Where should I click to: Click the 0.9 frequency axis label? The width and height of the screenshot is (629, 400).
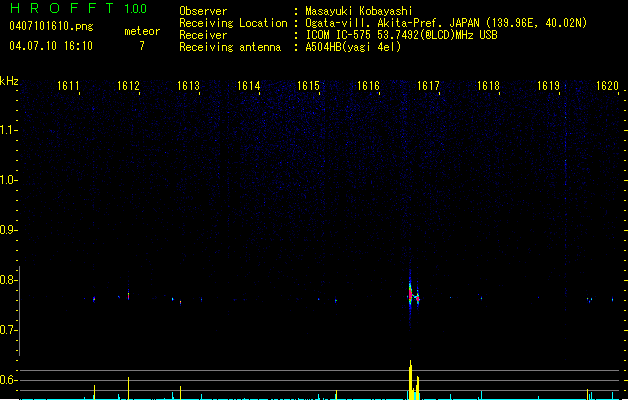click(8, 230)
